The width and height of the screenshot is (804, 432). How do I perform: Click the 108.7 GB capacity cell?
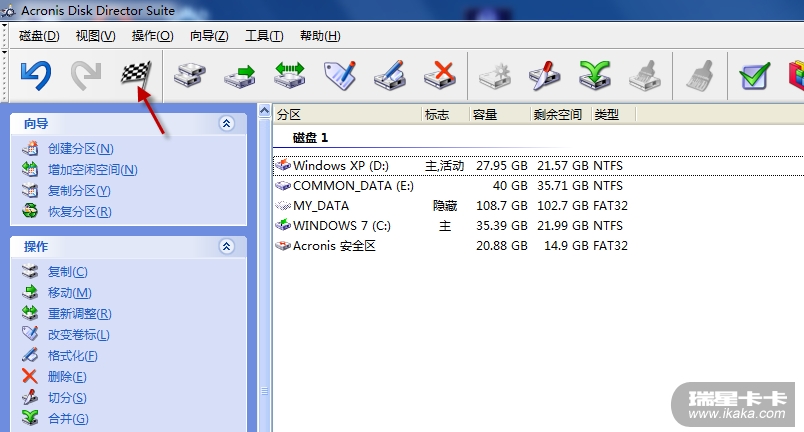click(501, 205)
